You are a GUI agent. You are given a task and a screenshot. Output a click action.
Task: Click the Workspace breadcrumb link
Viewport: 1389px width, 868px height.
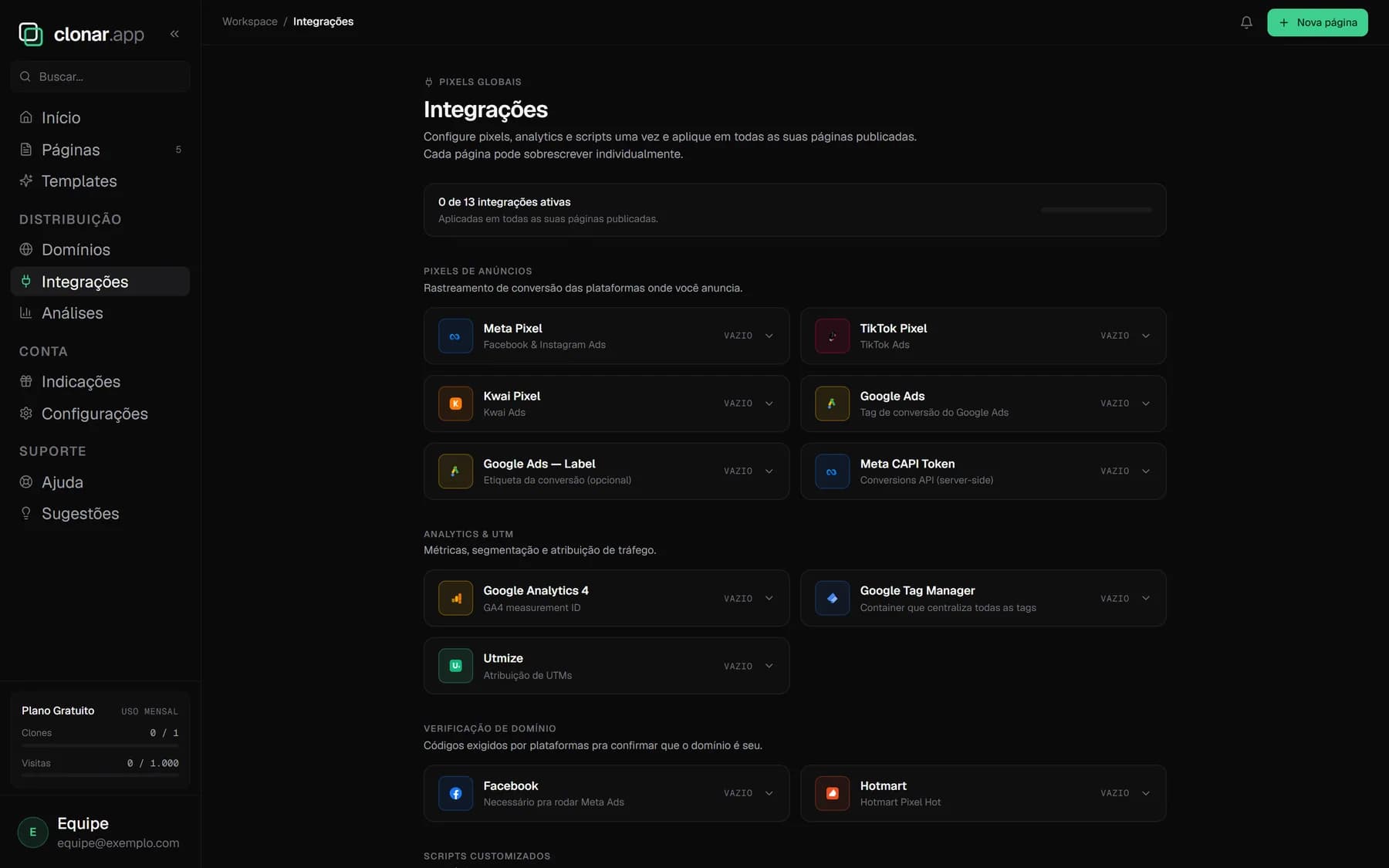pyautogui.click(x=249, y=22)
